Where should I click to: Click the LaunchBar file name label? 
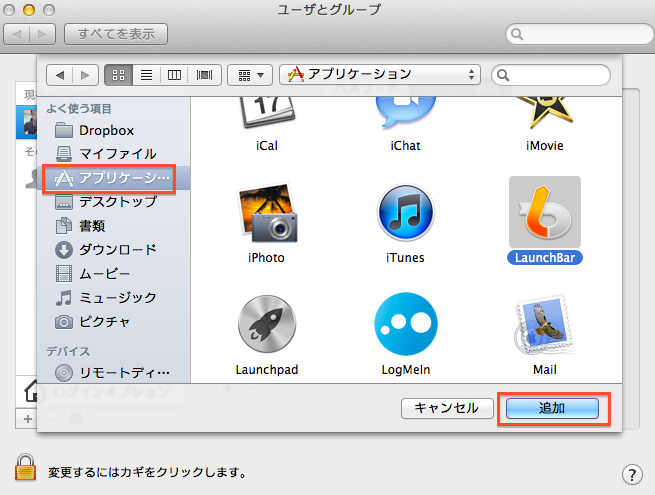click(545, 258)
